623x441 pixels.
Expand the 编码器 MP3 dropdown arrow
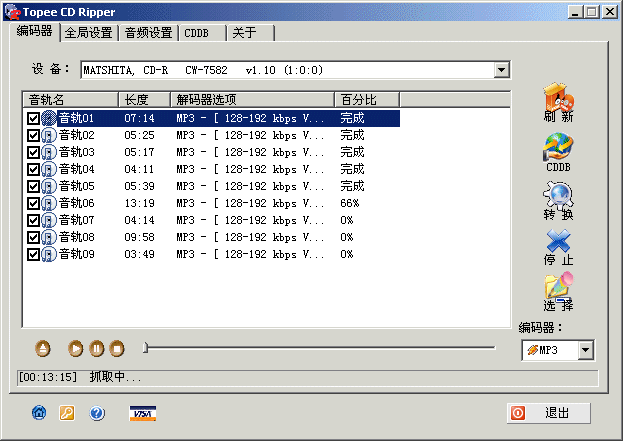pyautogui.click(x=585, y=350)
